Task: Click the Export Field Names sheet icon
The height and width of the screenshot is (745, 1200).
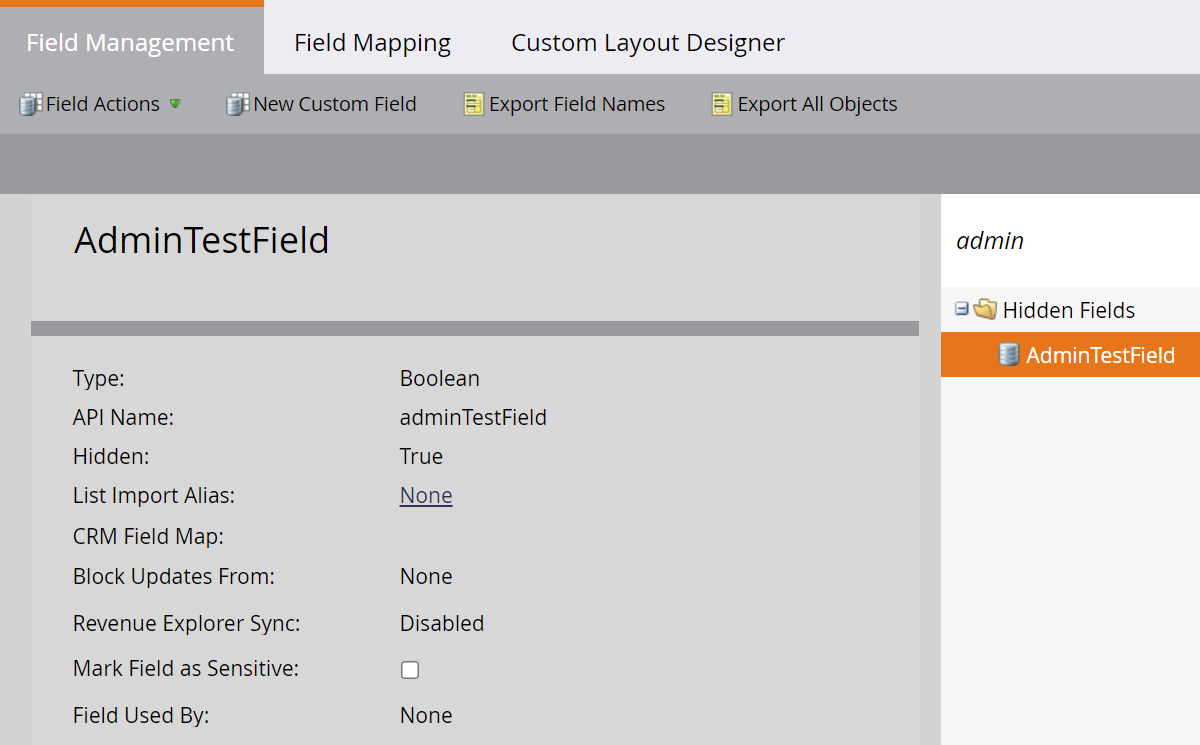Action: click(474, 104)
